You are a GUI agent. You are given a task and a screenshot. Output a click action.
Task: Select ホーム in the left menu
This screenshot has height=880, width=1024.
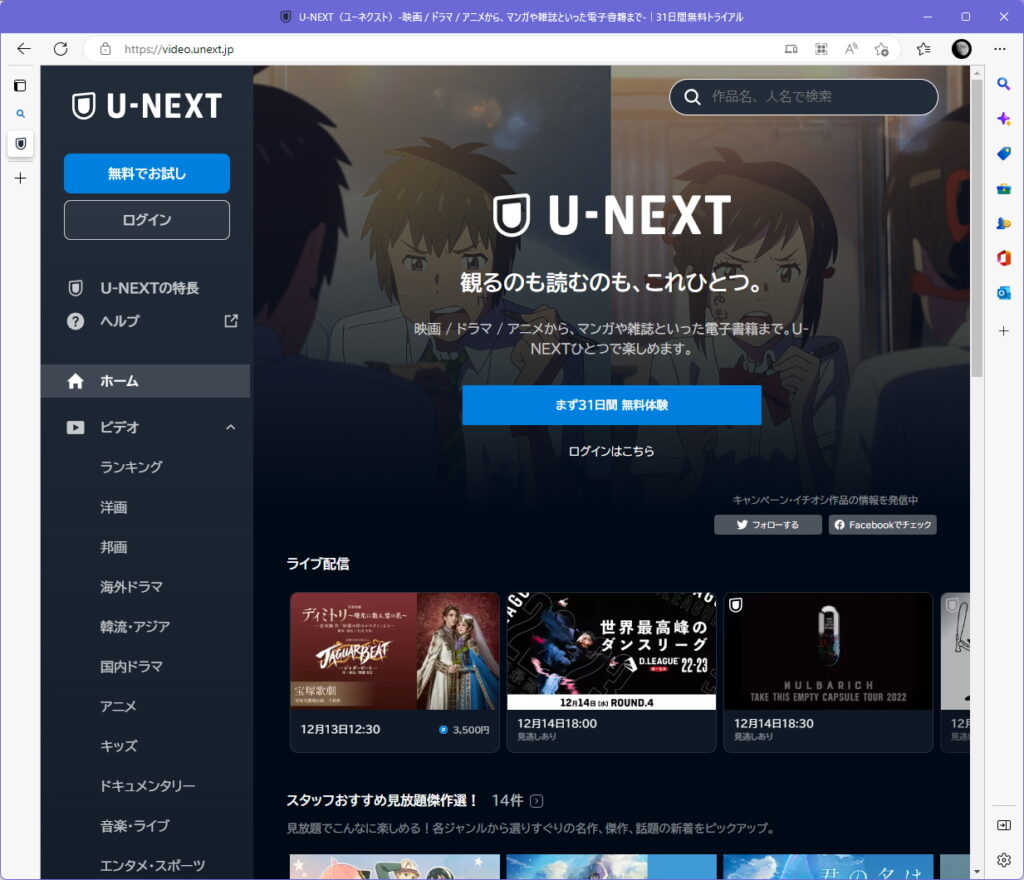click(146, 381)
